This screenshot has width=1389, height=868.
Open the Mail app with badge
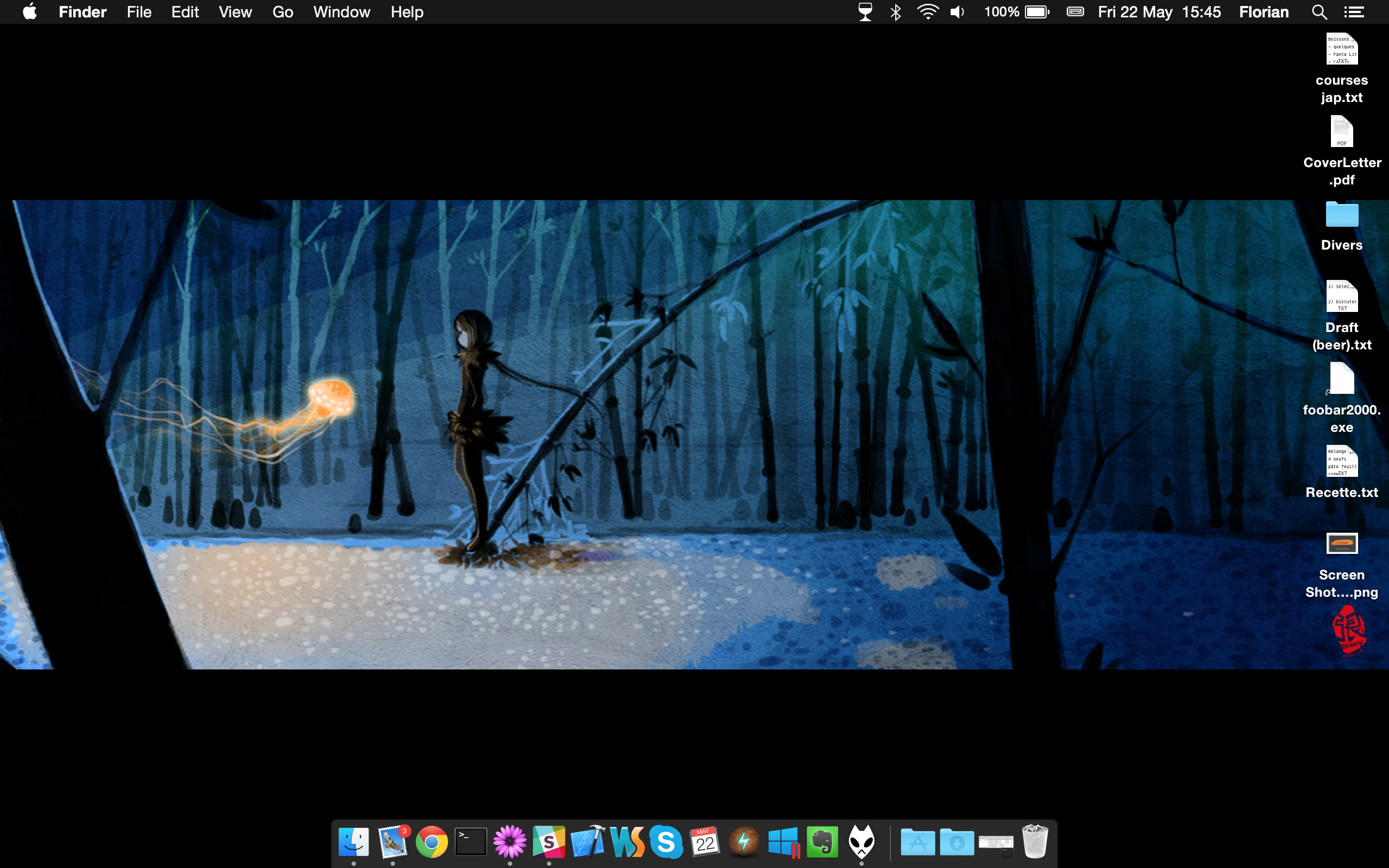click(x=393, y=842)
